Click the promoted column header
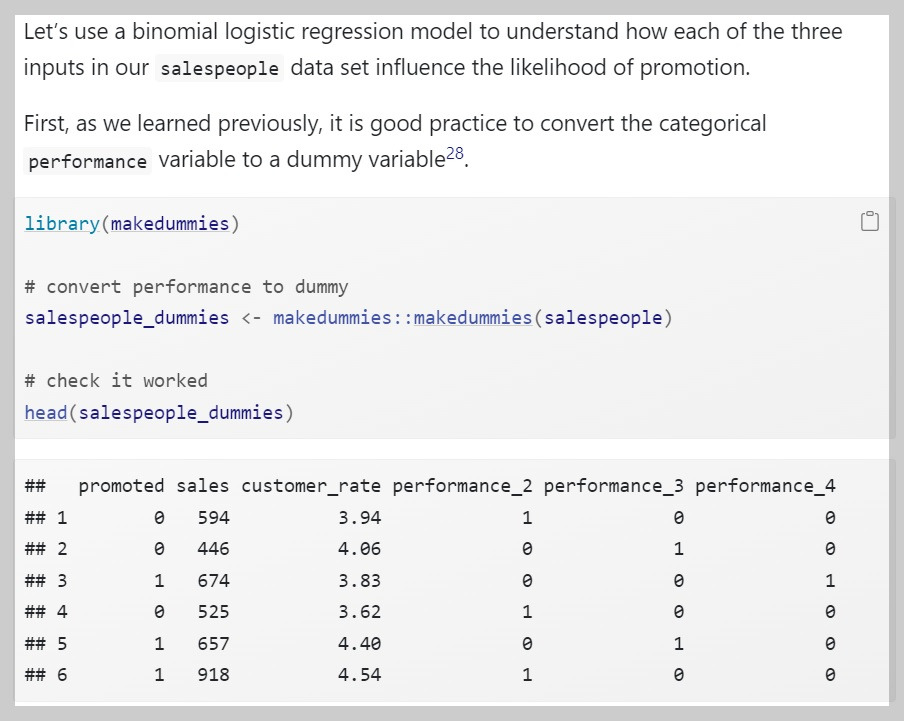This screenshot has height=721, width=904. (x=121, y=486)
